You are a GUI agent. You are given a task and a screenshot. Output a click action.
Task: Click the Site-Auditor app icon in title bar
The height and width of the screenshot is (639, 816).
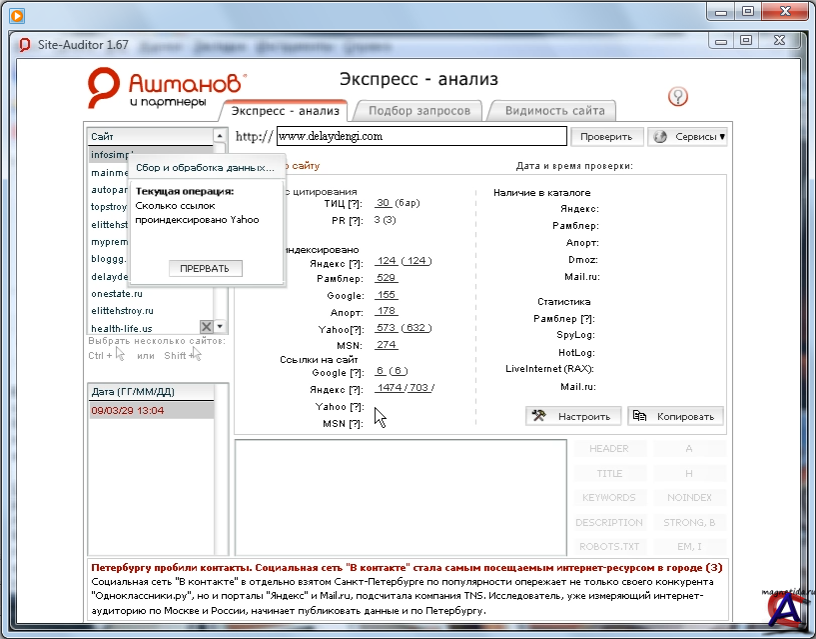[x=25, y=44]
